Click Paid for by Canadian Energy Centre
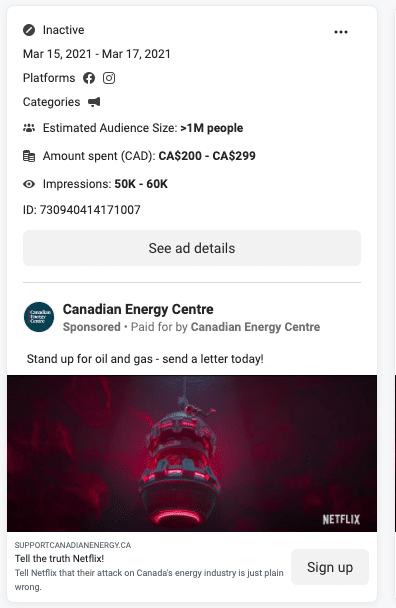396x608 pixels. [x=225, y=327]
